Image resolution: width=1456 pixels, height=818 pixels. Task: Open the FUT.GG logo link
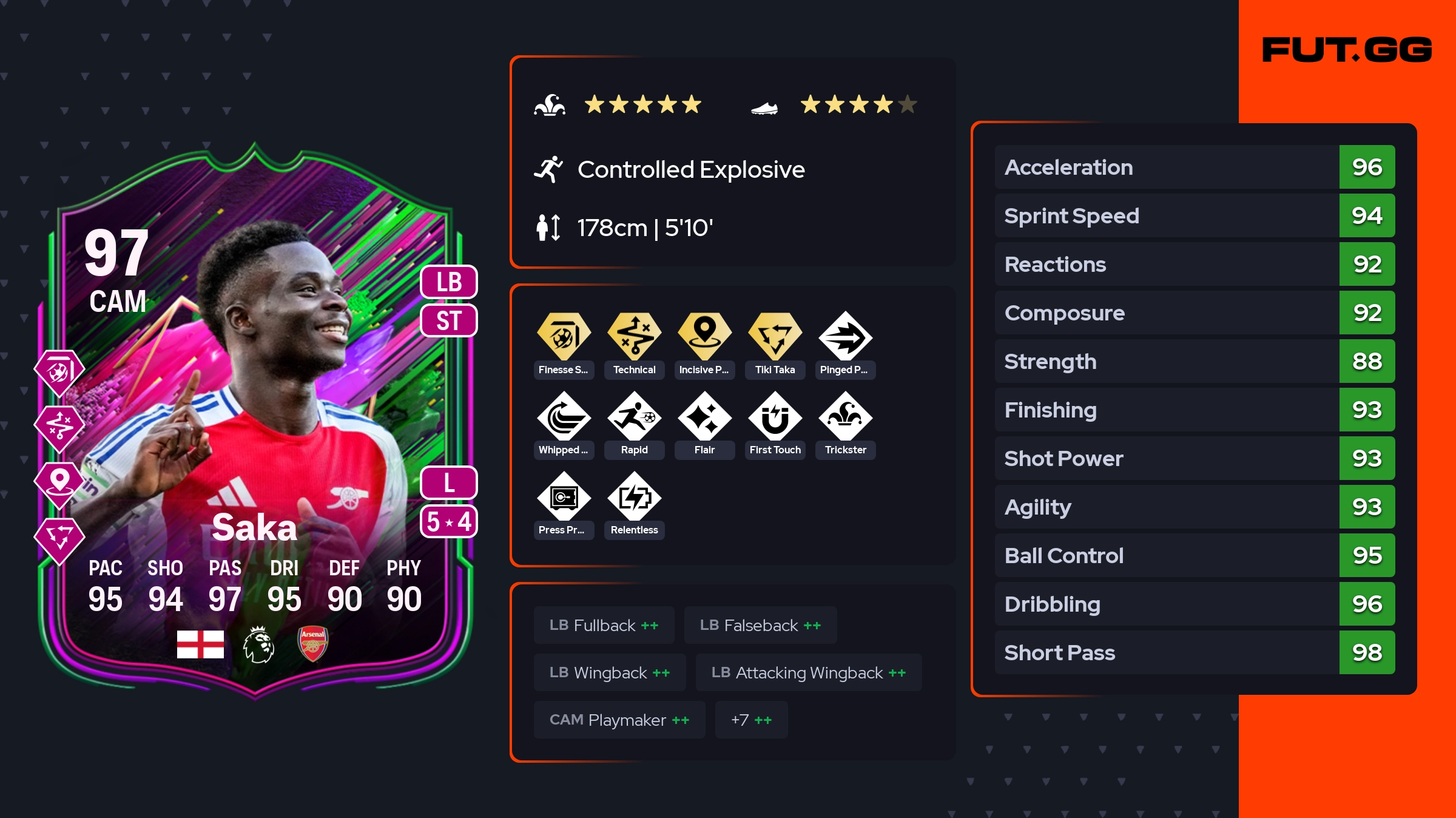point(1347,50)
